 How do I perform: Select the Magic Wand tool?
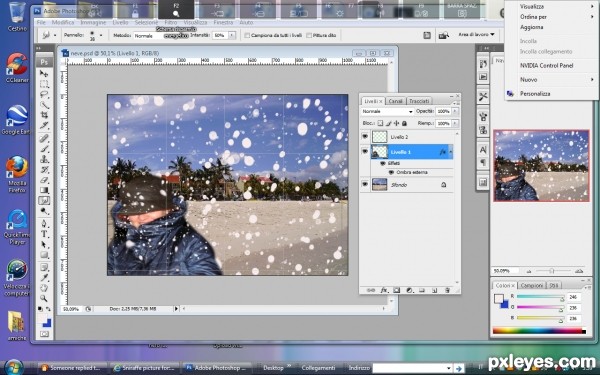coord(44,104)
